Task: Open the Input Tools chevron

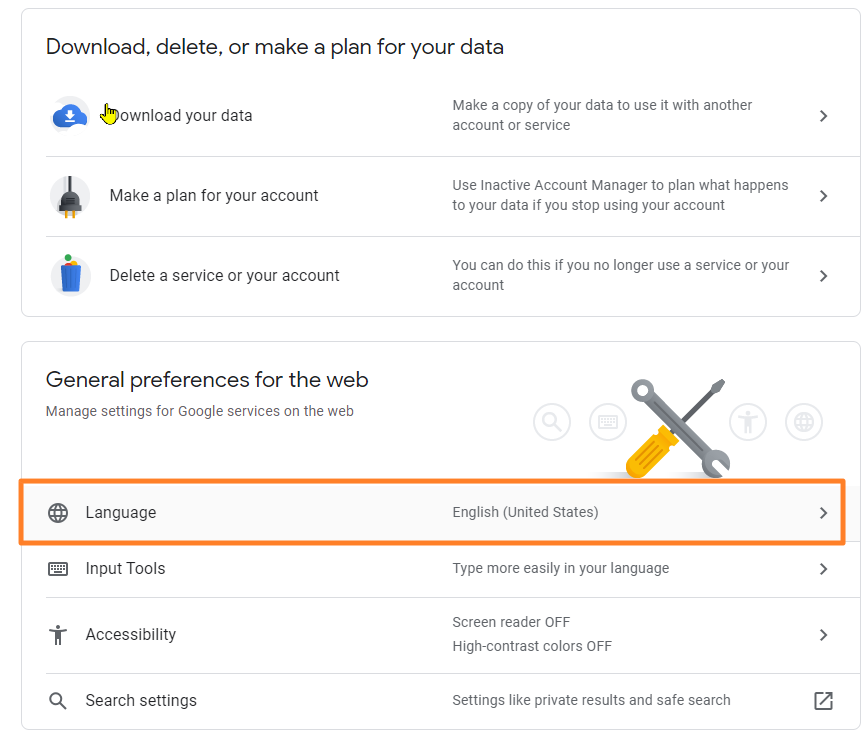Action: (x=823, y=568)
